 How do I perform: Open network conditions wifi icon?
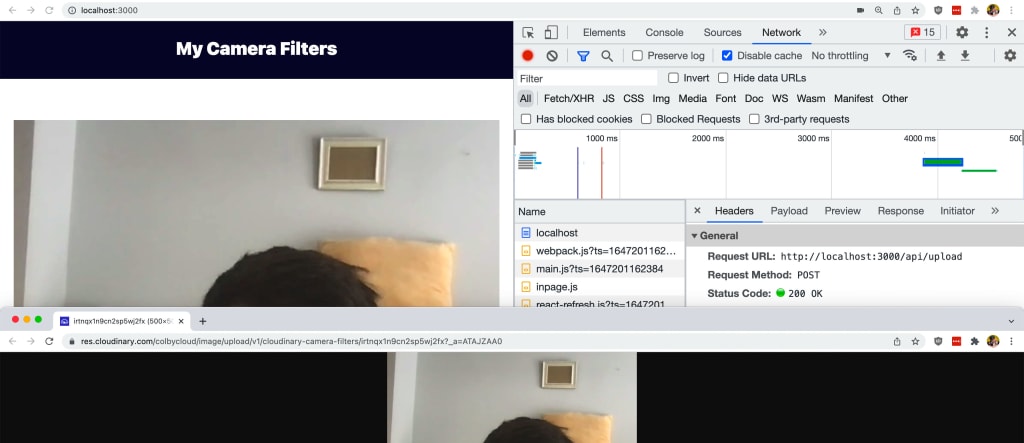tap(909, 56)
